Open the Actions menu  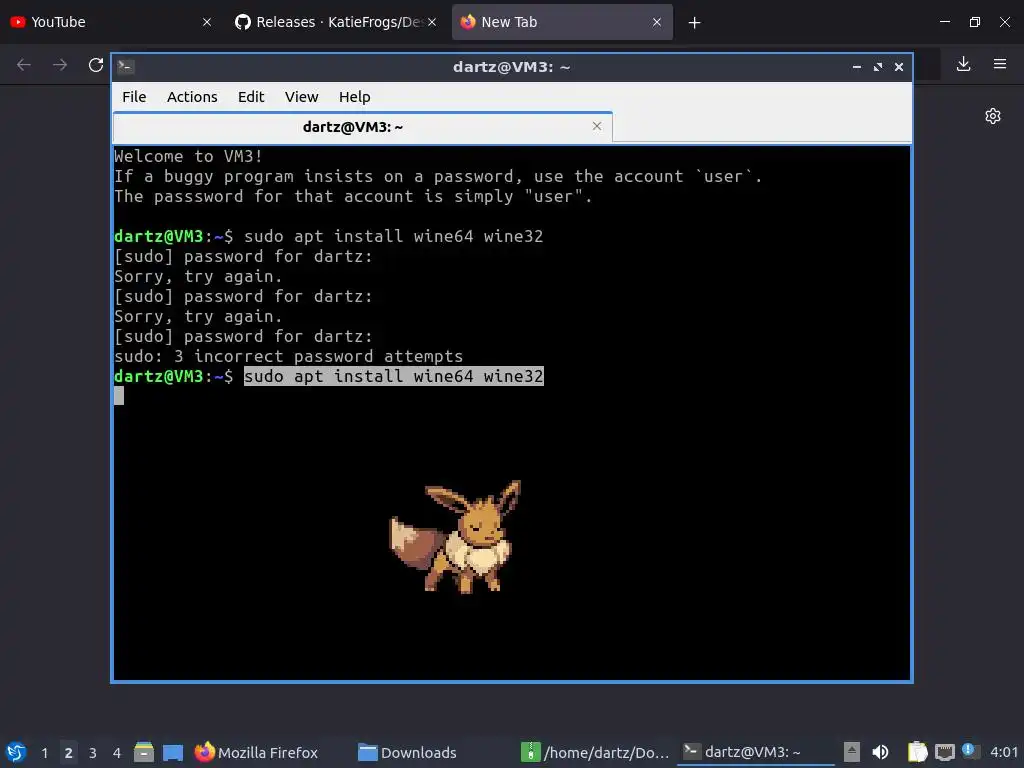coord(192,97)
